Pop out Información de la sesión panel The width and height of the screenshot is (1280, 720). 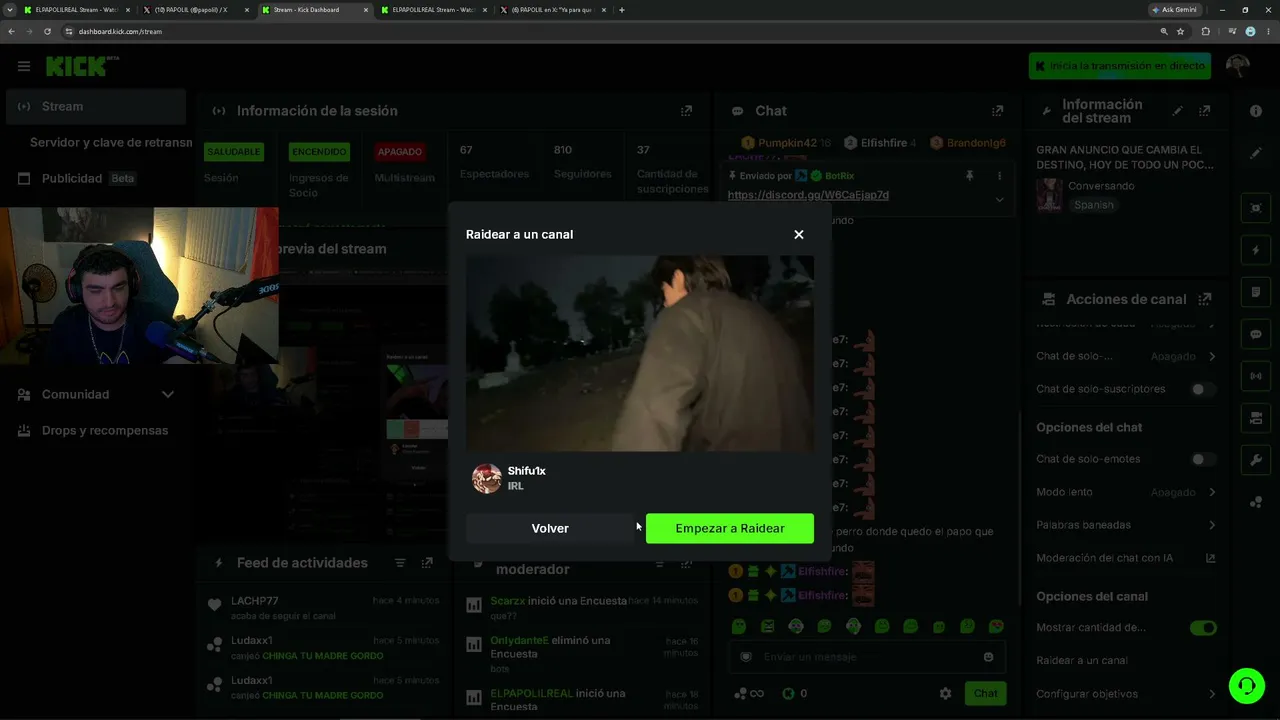coord(686,111)
